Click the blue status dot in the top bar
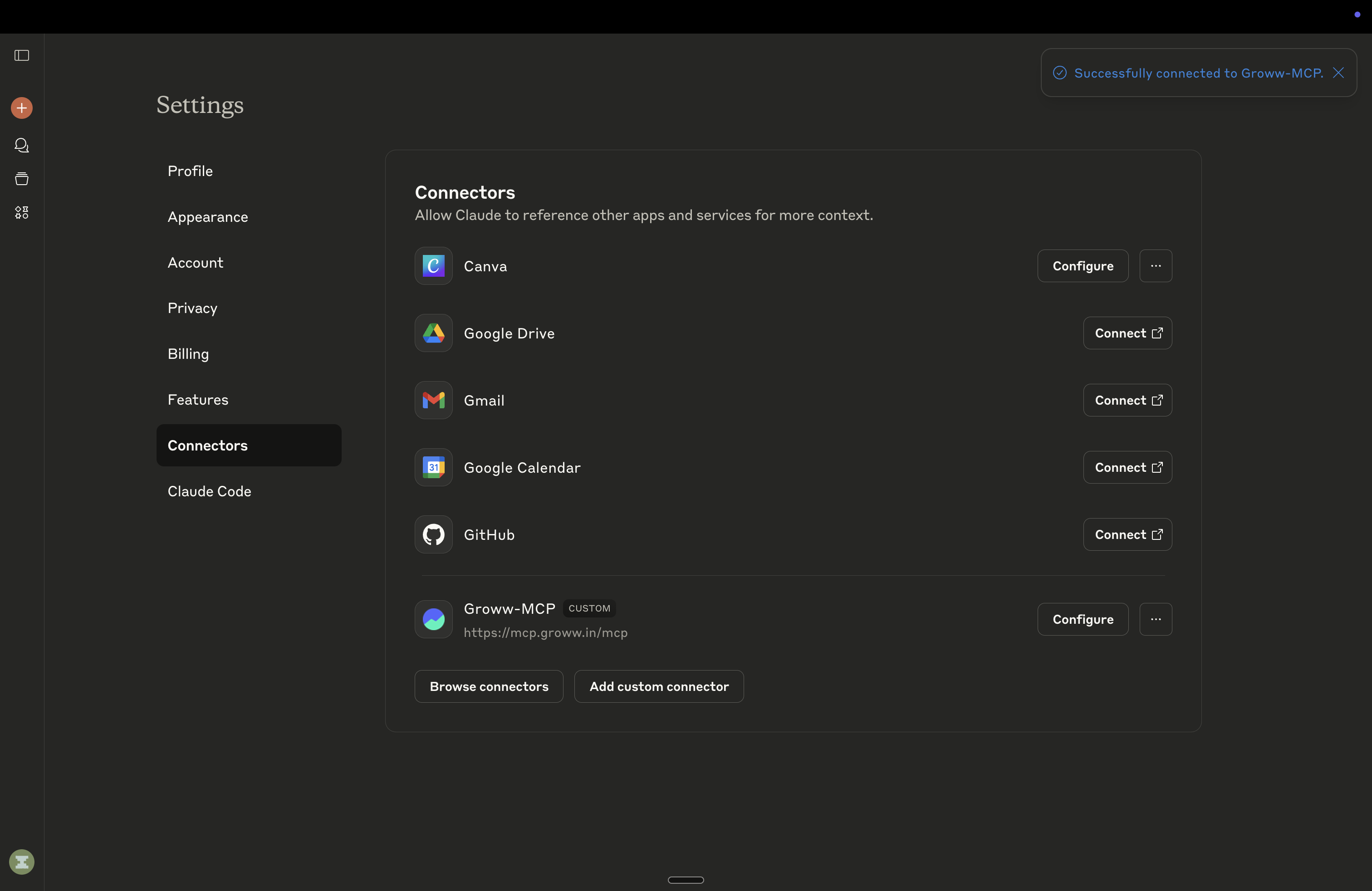1372x891 pixels. 1357,15
